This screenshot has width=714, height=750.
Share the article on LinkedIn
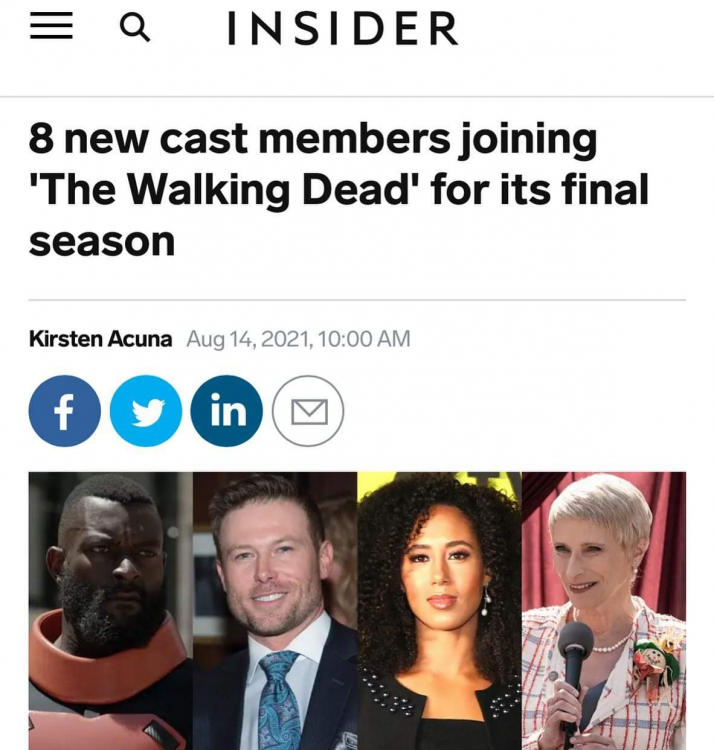(227, 411)
